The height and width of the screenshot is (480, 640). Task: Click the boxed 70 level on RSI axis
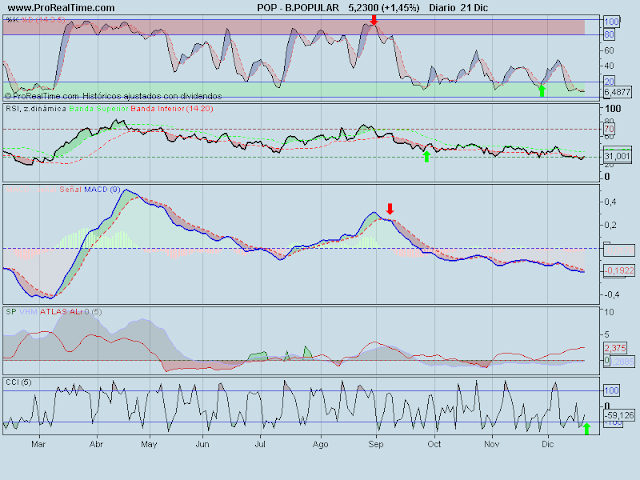[x=609, y=129]
